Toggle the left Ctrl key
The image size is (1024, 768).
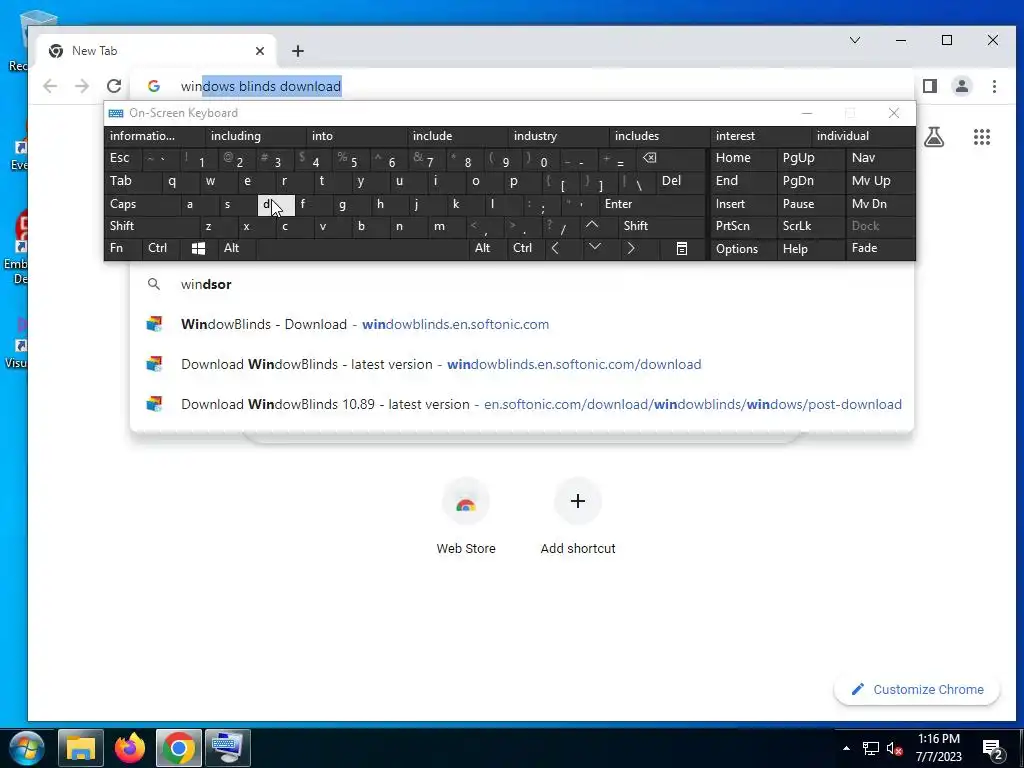click(160, 248)
